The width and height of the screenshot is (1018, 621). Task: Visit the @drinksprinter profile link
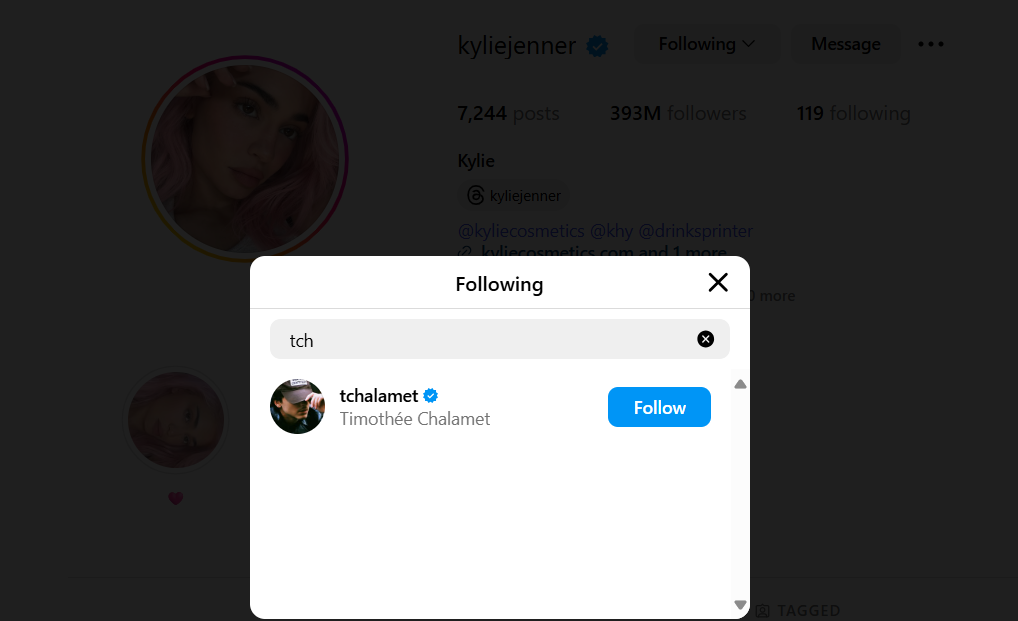(x=695, y=231)
